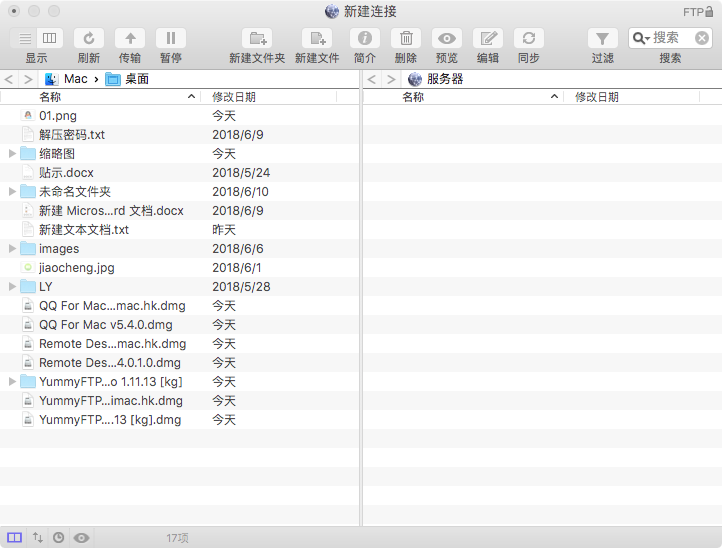Toggle the history clock icon in status bar
The image size is (722, 548).
[x=58, y=537]
